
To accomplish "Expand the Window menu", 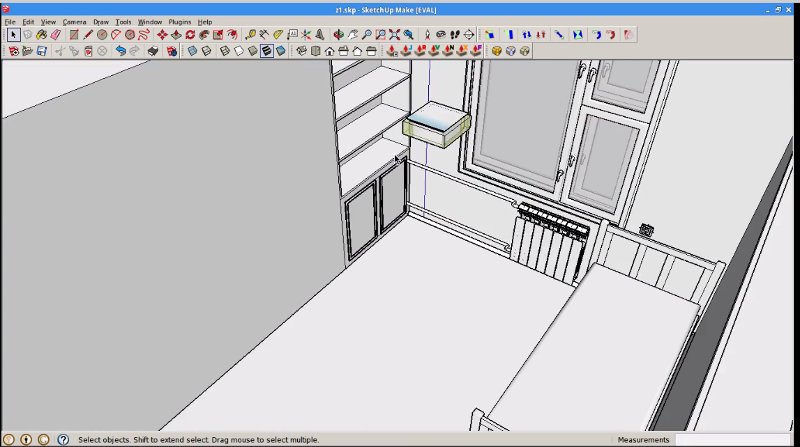I will pyautogui.click(x=150, y=21).
